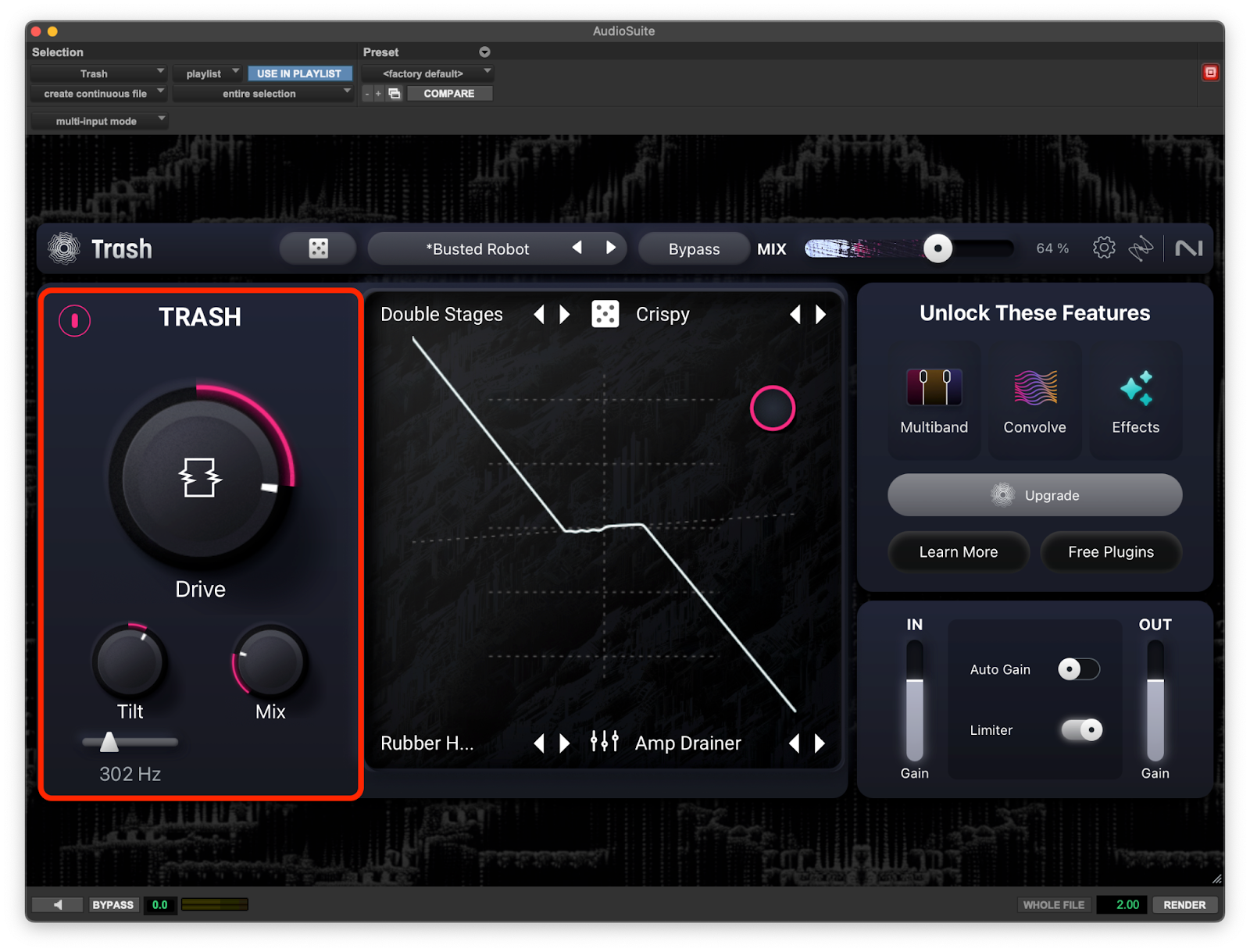Disable the Limiter switch
1250x952 pixels.
pyautogui.click(x=1081, y=729)
